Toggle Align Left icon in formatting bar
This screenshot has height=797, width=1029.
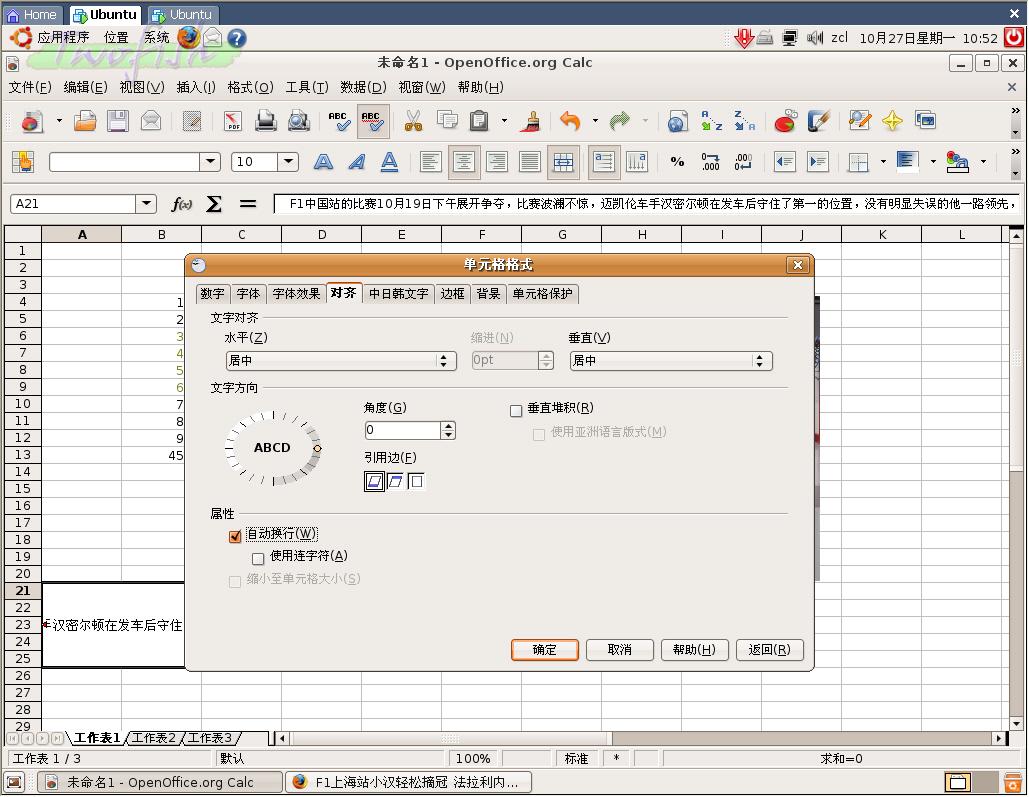pyautogui.click(x=430, y=162)
